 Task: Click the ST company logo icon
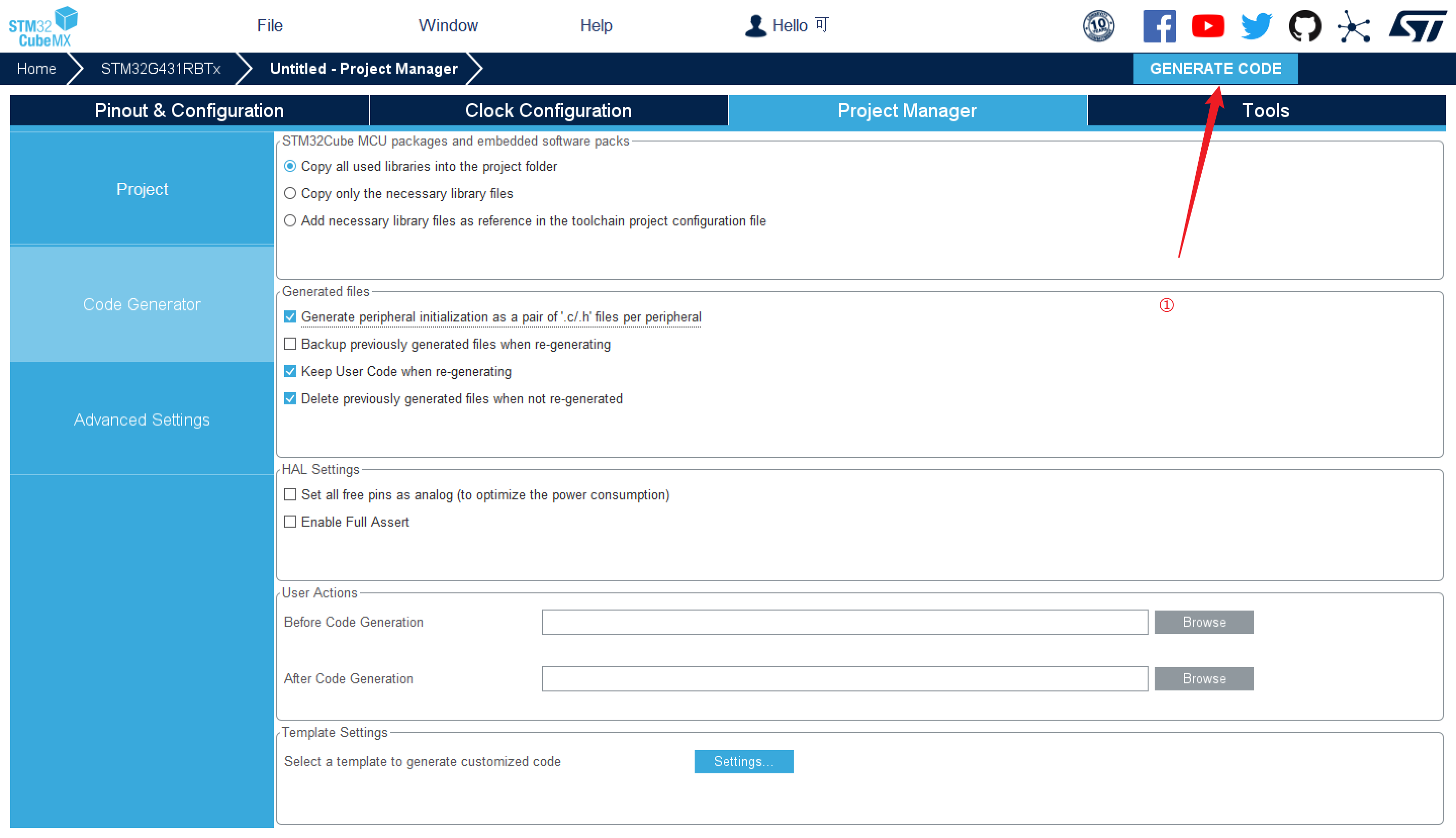(1418, 26)
